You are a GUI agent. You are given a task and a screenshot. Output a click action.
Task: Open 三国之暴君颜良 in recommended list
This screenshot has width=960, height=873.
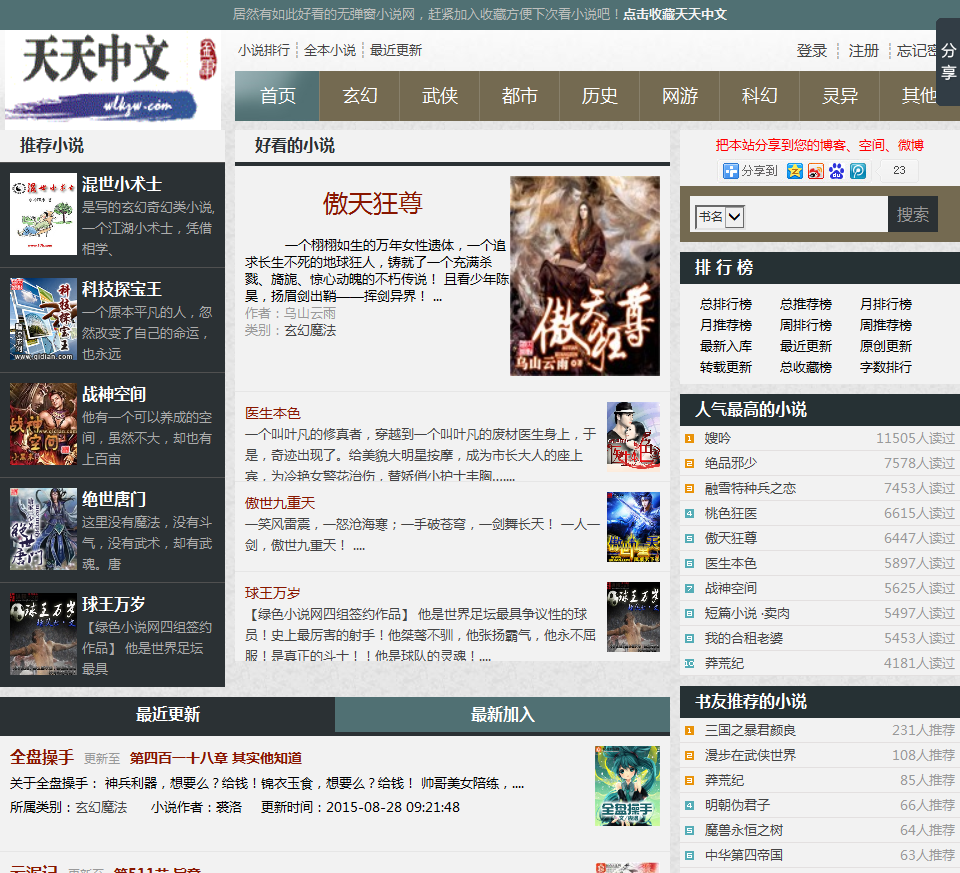(x=750, y=730)
